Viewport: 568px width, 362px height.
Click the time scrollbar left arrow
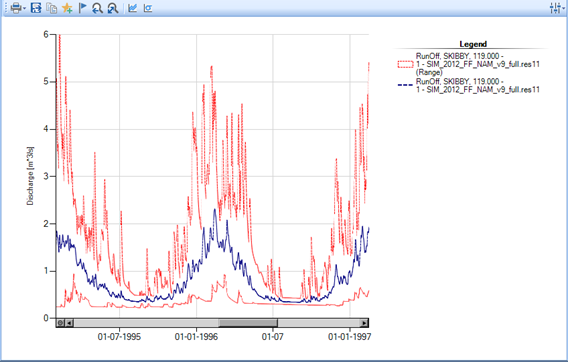tap(69, 323)
